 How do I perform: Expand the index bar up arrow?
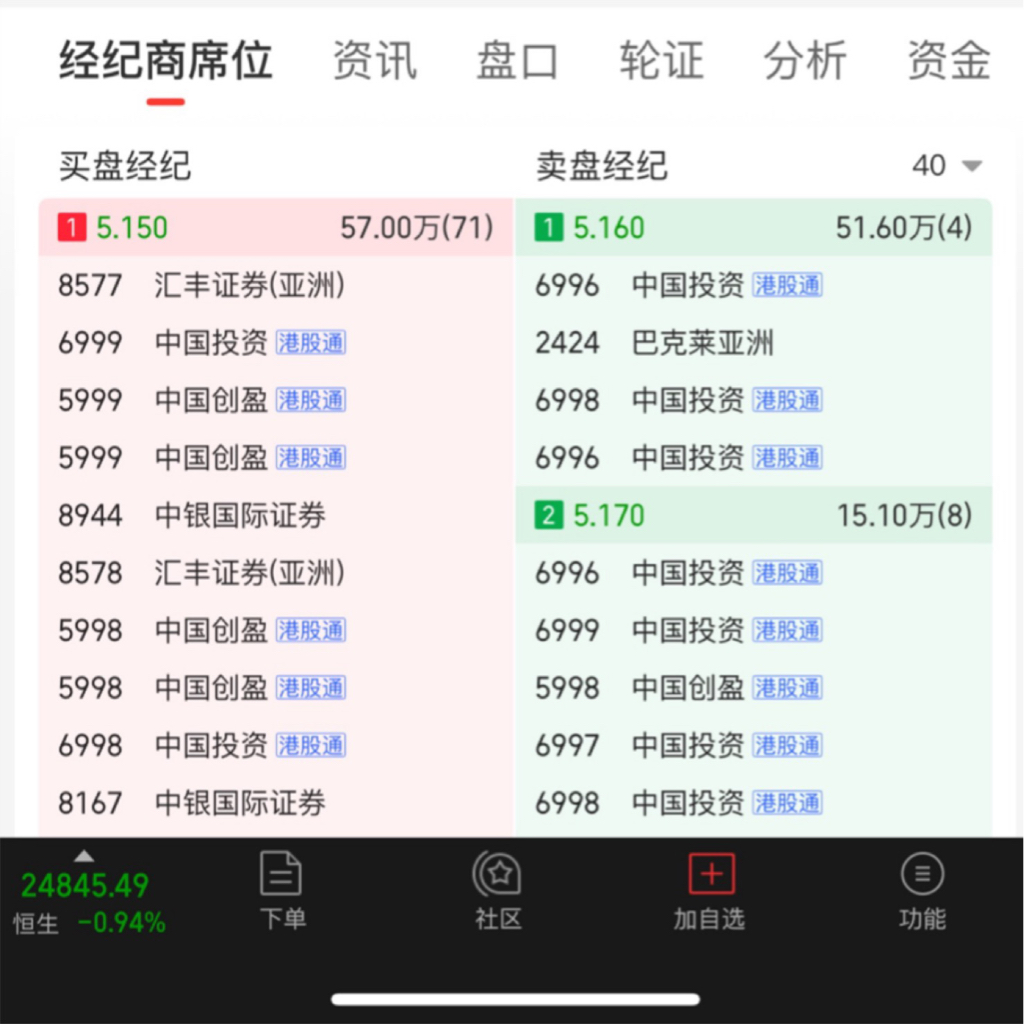click(x=84, y=856)
